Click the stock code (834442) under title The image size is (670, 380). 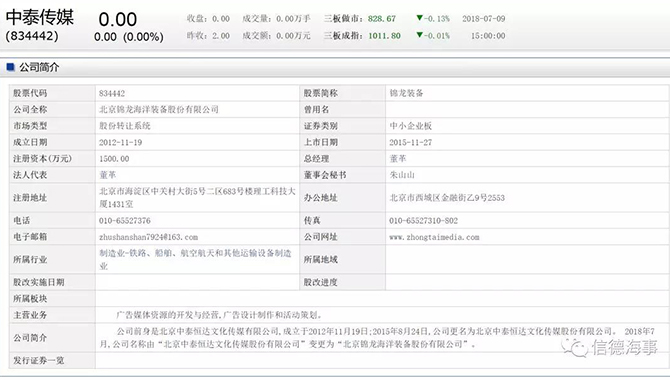click(32, 36)
